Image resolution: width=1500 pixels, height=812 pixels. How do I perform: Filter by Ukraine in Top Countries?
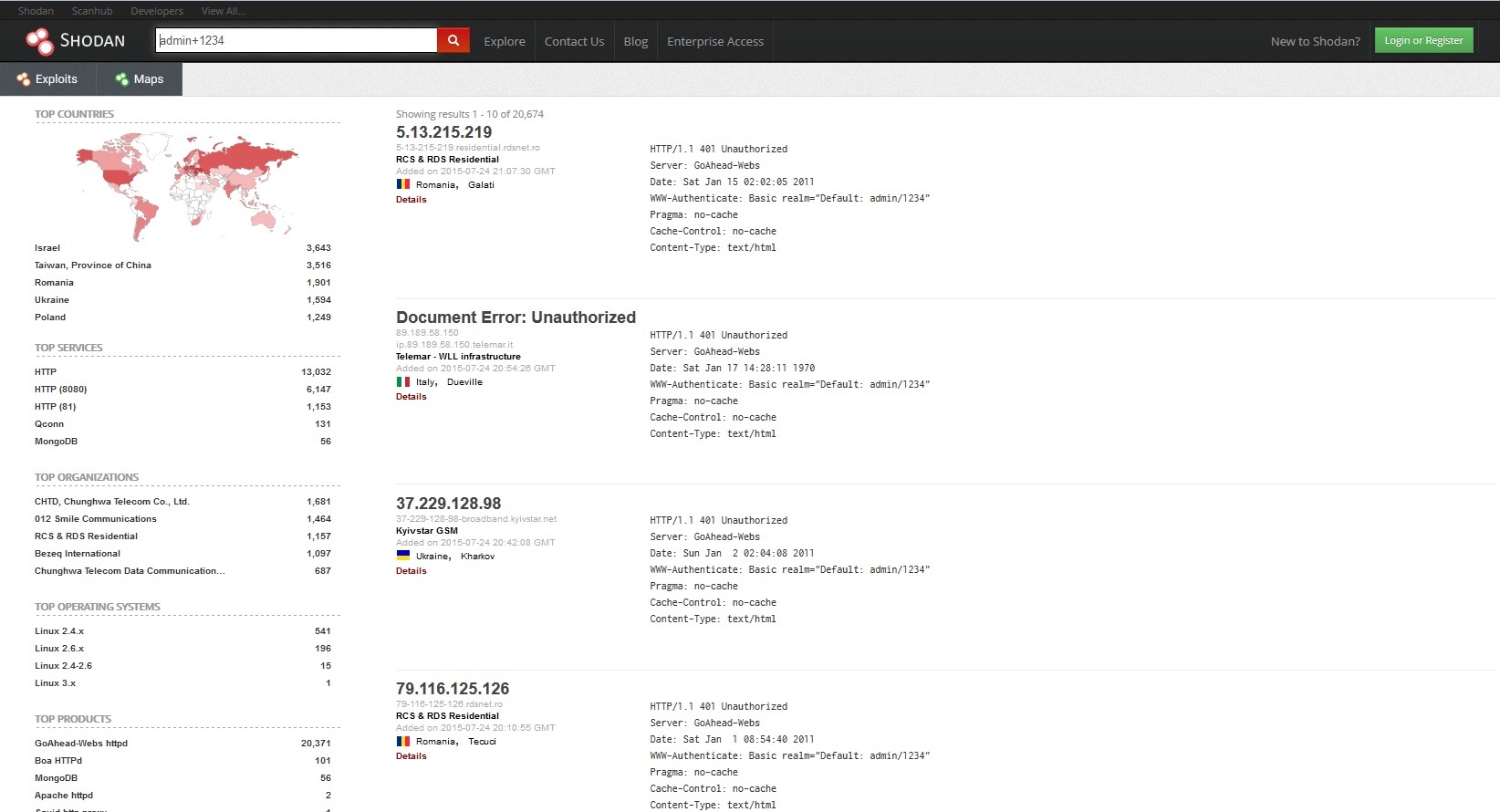[x=52, y=300]
